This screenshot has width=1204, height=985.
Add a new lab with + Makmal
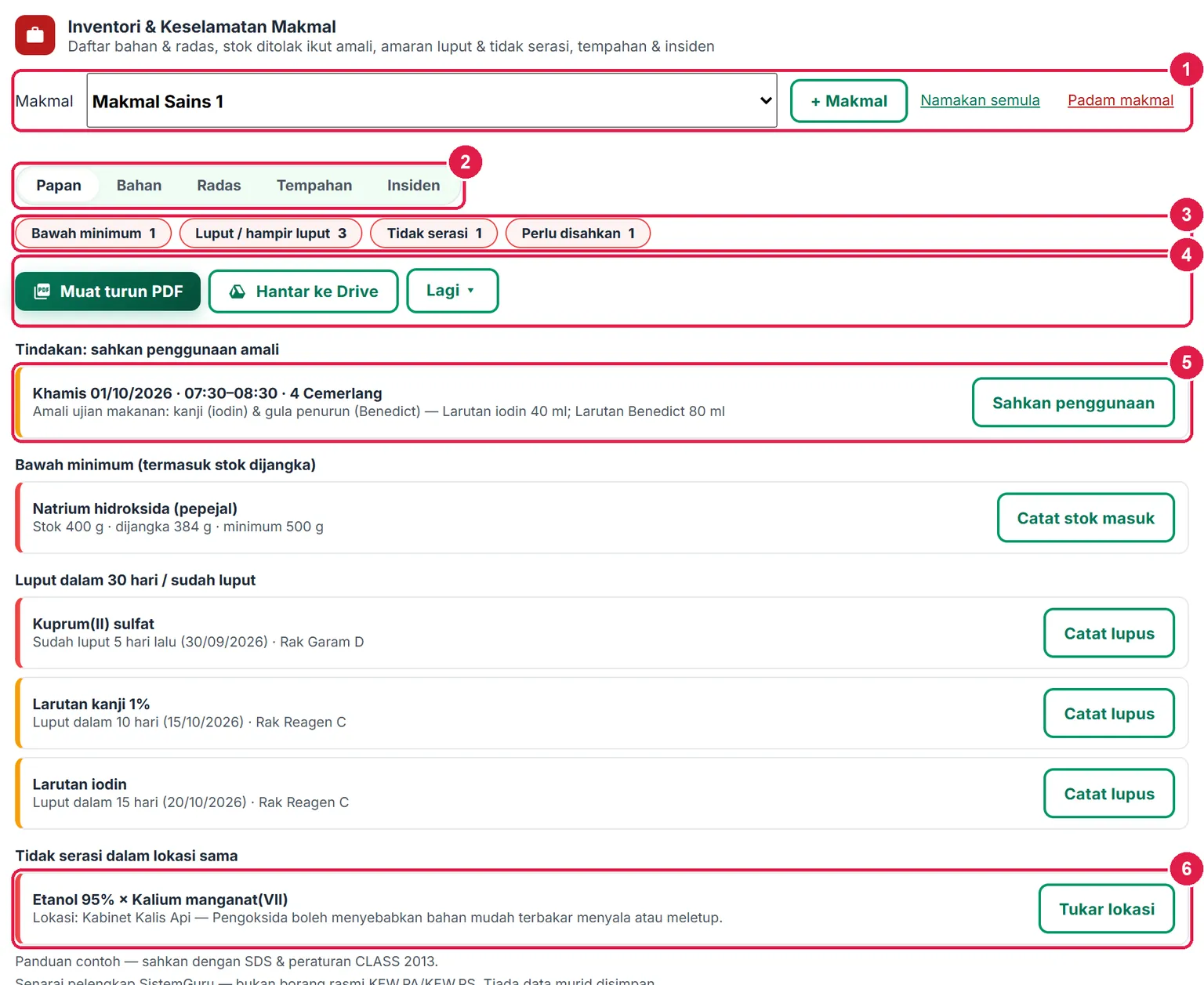[x=849, y=101]
